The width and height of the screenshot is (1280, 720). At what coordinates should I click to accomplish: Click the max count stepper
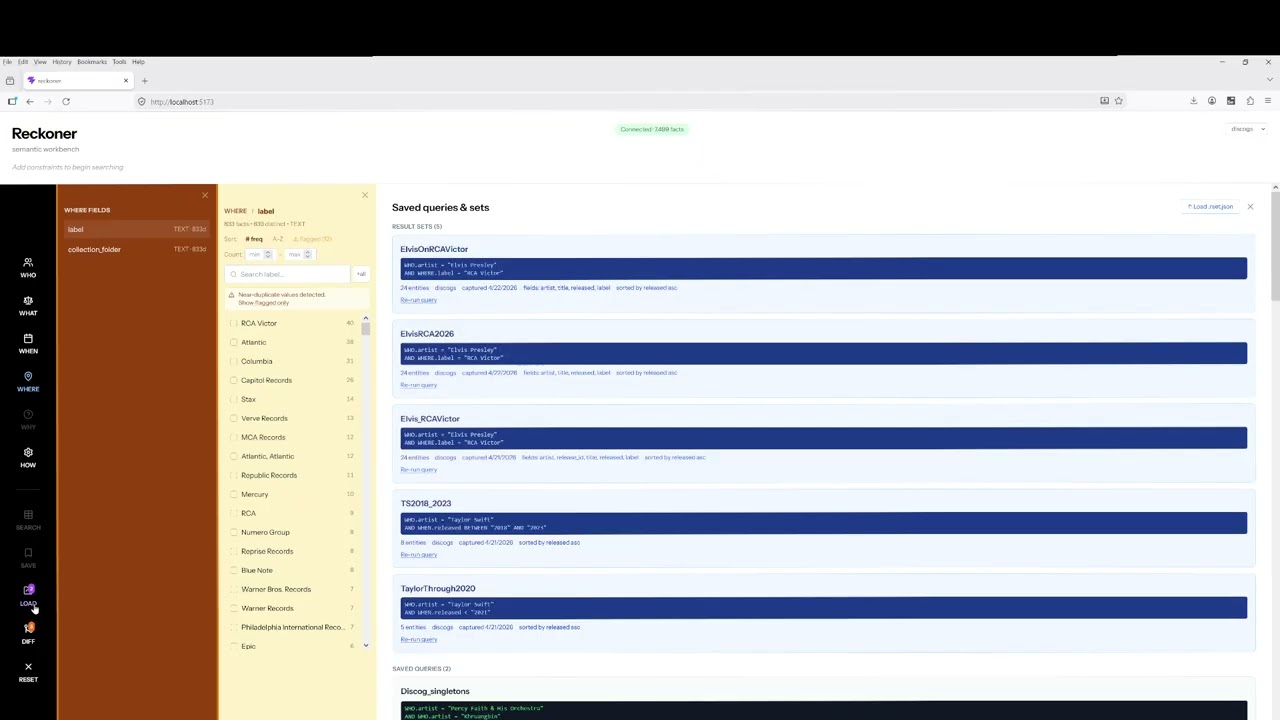pyautogui.click(x=308, y=254)
